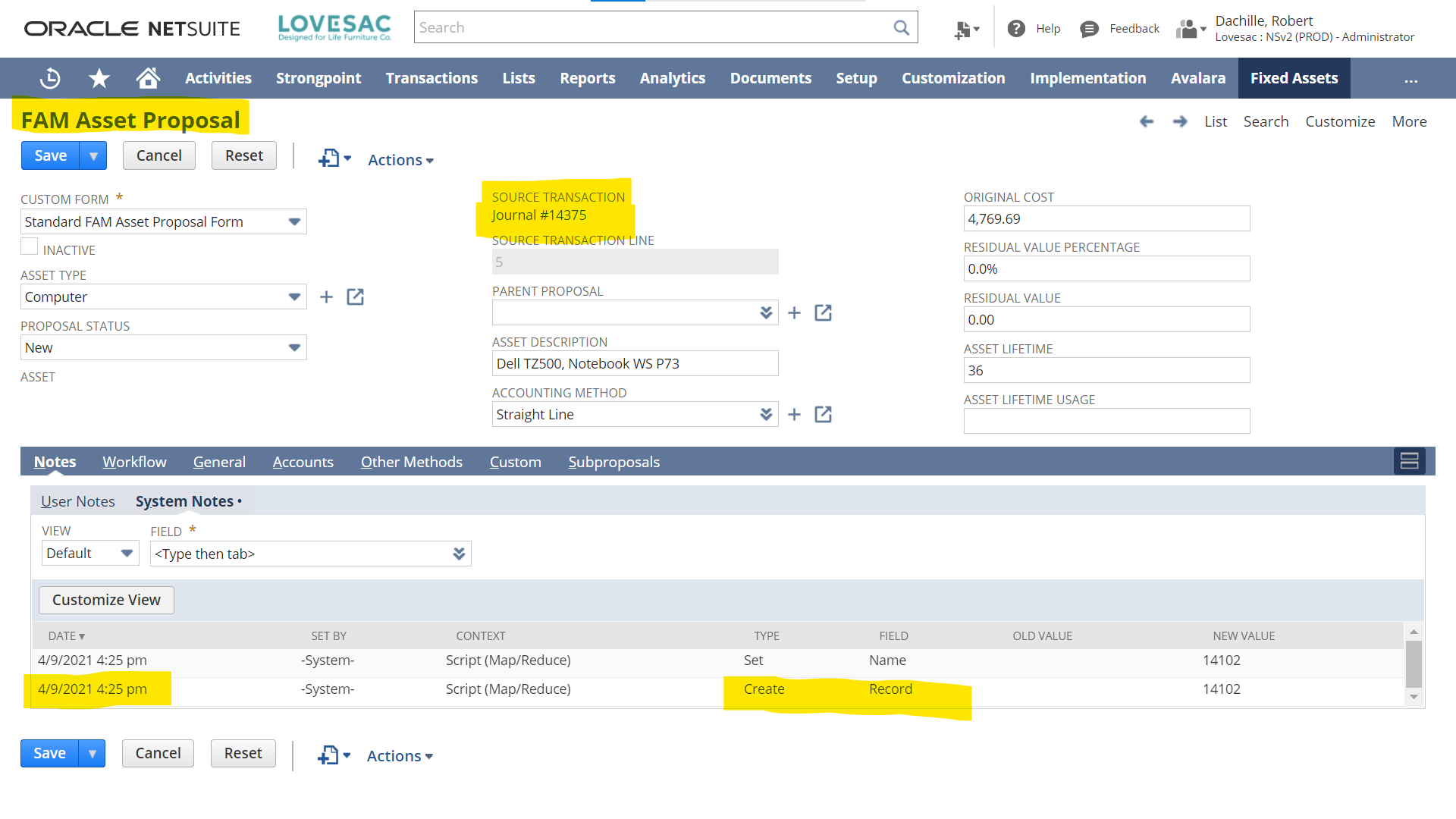Open the Help question mark icon

(x=1016, y=29)
